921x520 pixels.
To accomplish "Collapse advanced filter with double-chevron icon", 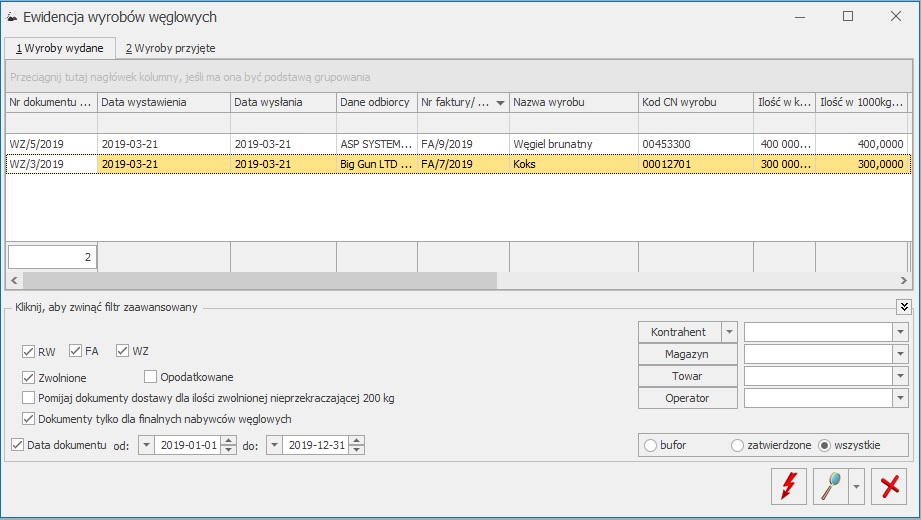I will (x=904, y=307).
